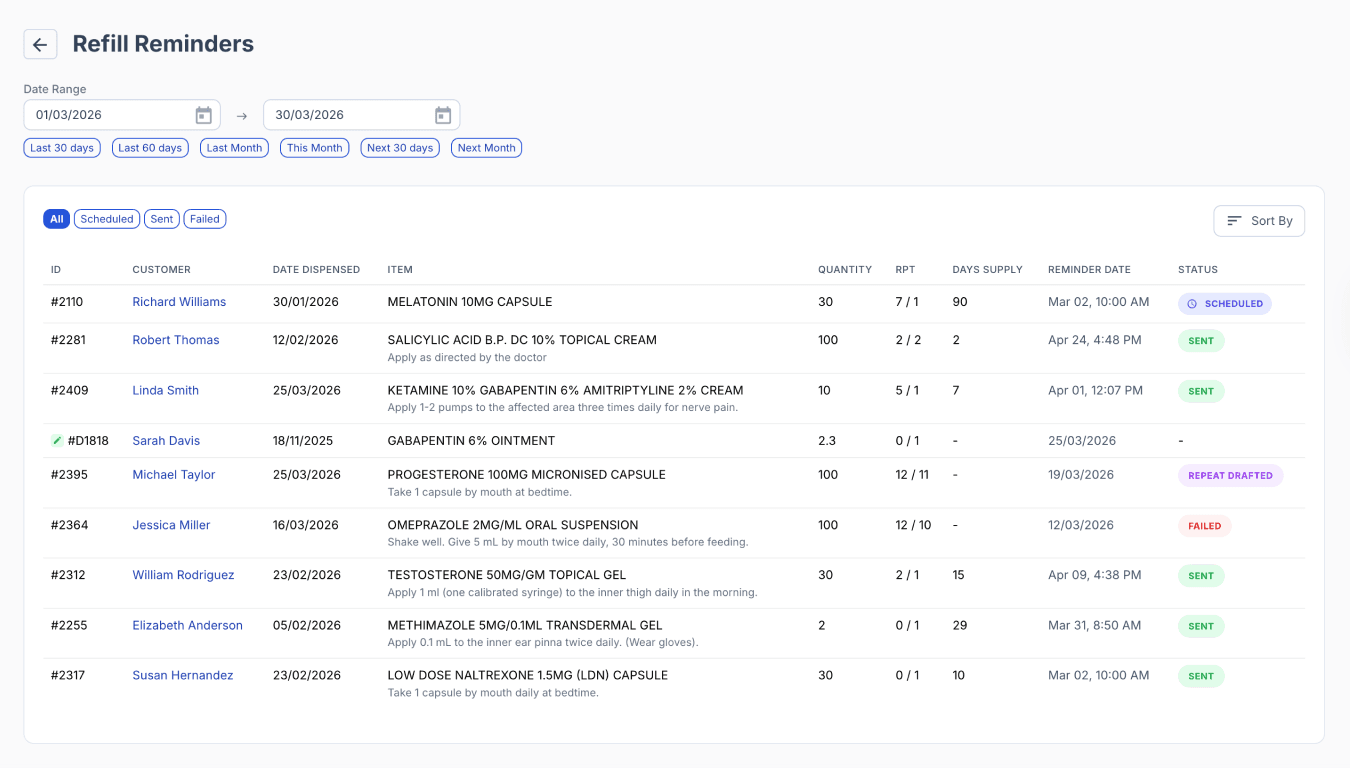Open customer Susan Hernandez
The image size is (1350, 768).
pos(183,676)
